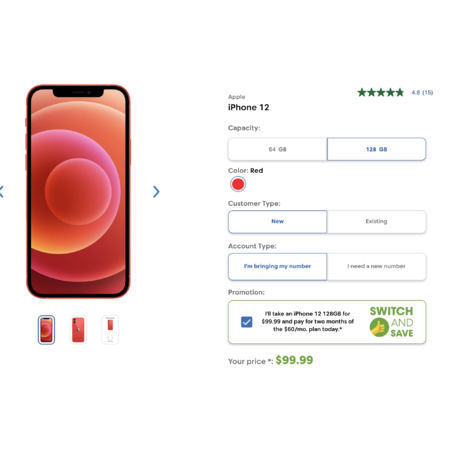Uncheck the iPhone 12 promotion checkbox
This screenshot has height=450, width=450.
pos(247,322)
